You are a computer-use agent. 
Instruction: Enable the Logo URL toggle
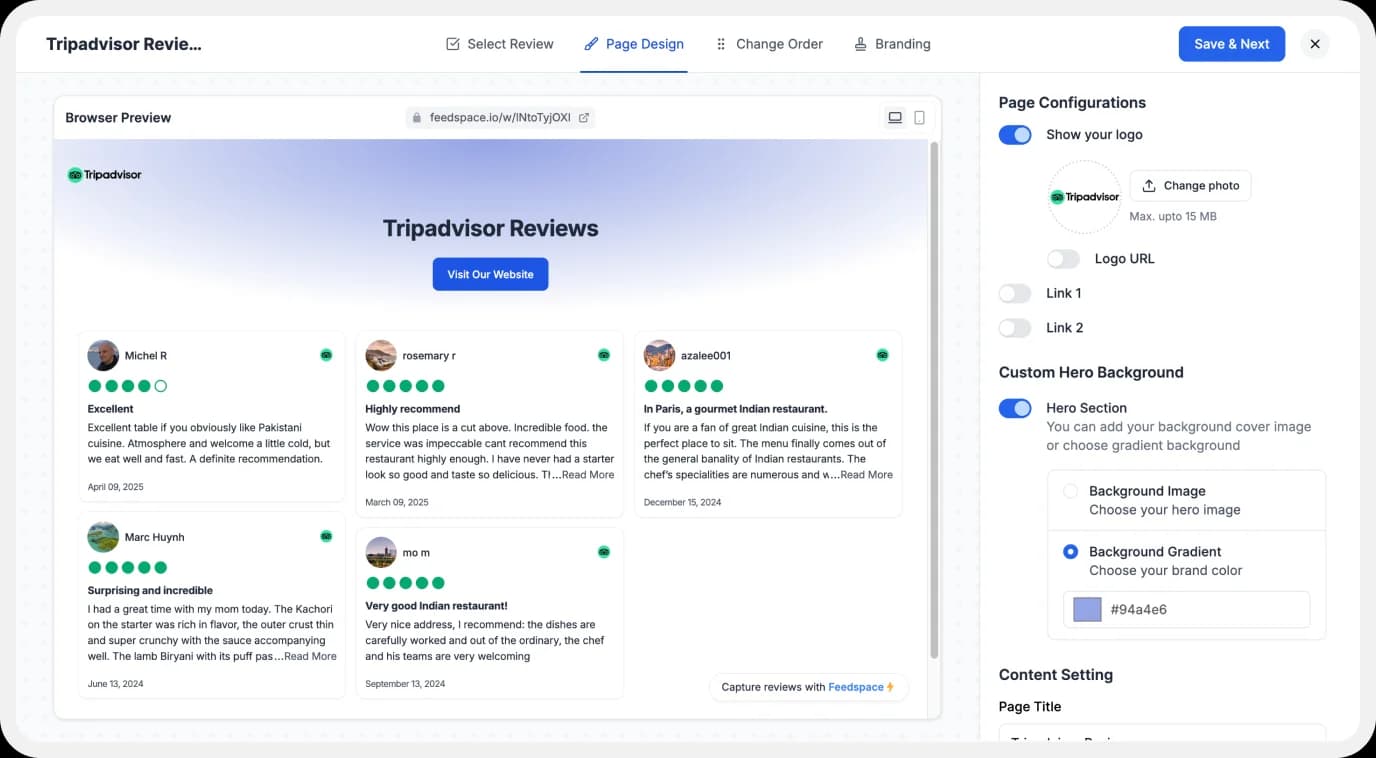(1063, 259)
